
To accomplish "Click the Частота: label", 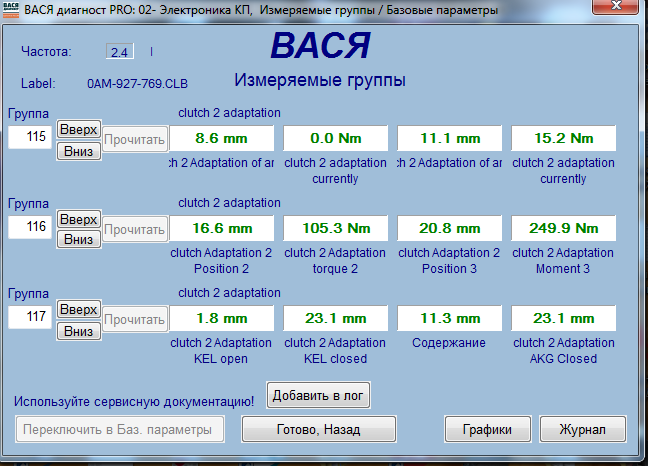I will (46, 52).
